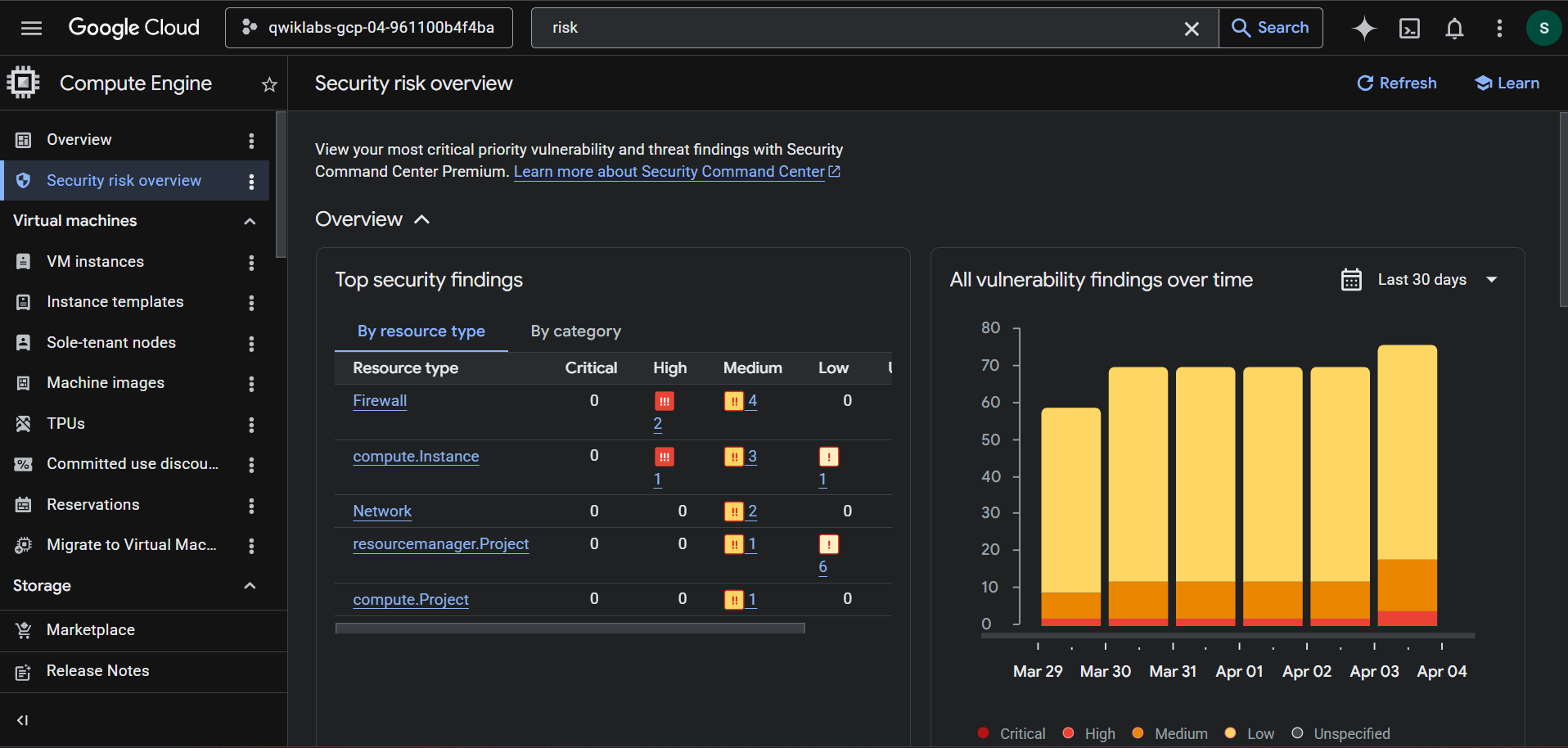The image size is (1568, 748).
Task: Toggle the Medium legend series
Action: point(1170,734)
